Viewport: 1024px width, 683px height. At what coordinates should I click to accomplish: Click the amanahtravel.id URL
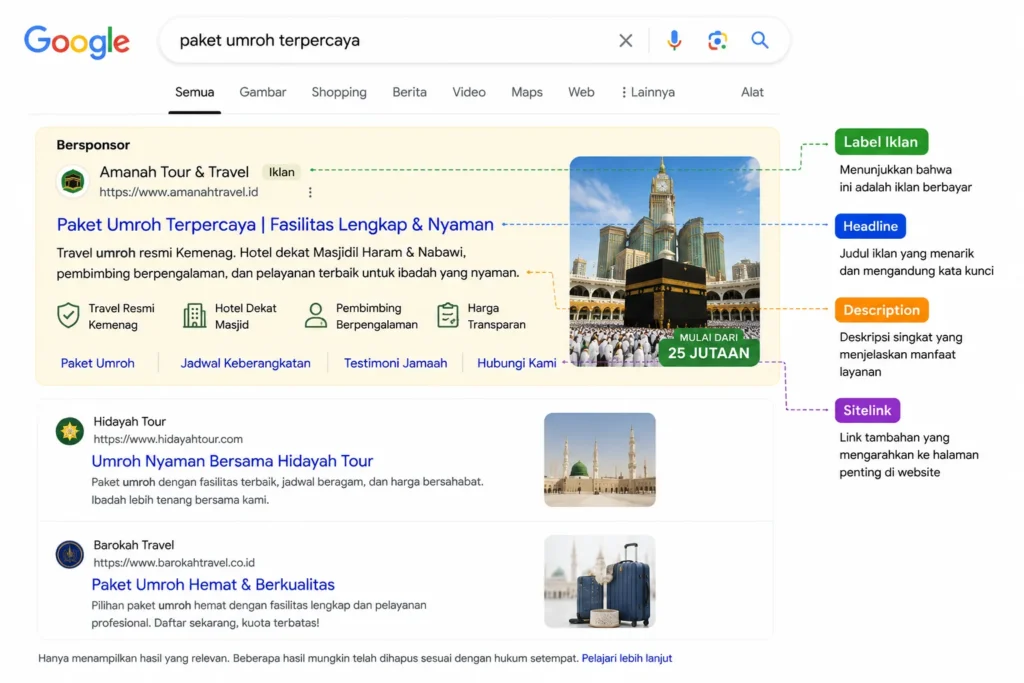(178, 192)
